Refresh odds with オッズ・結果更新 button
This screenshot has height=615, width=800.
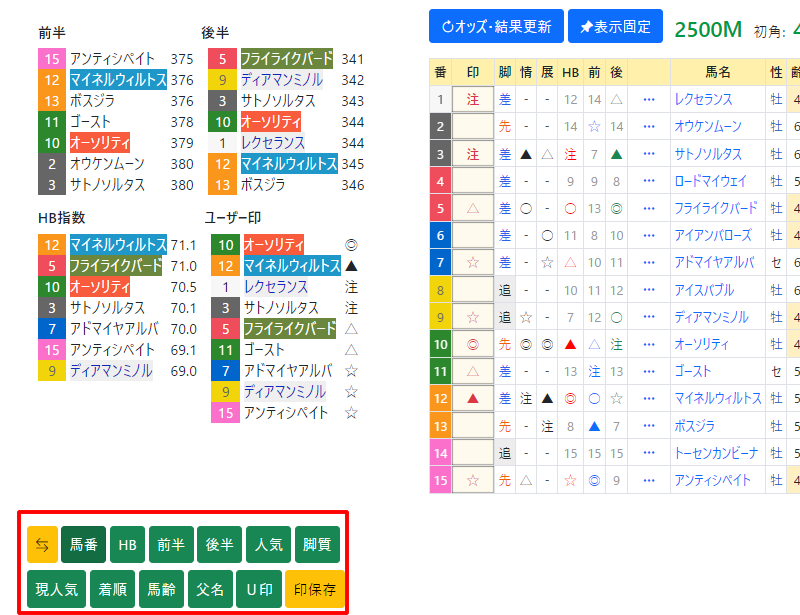pos(496,27)
